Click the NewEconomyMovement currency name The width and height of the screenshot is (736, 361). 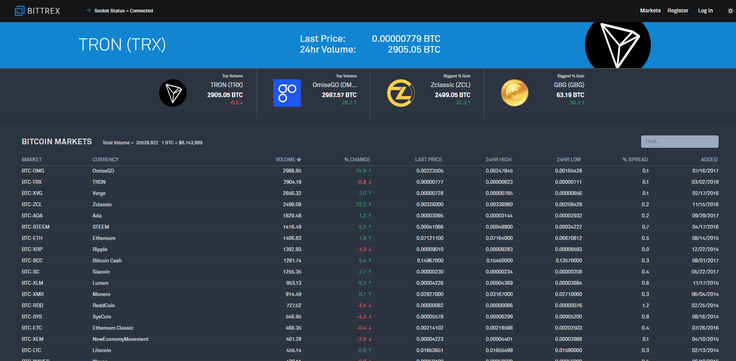121,339
